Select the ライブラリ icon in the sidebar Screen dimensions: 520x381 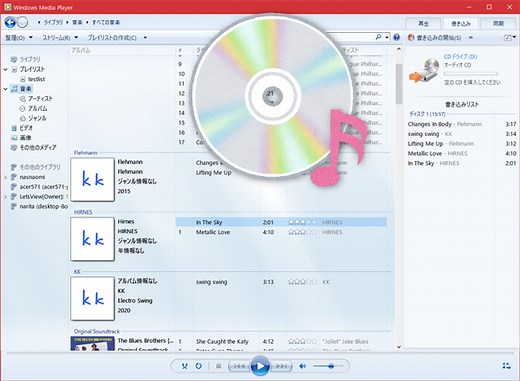pyautogui.click(x=14, y=59)
